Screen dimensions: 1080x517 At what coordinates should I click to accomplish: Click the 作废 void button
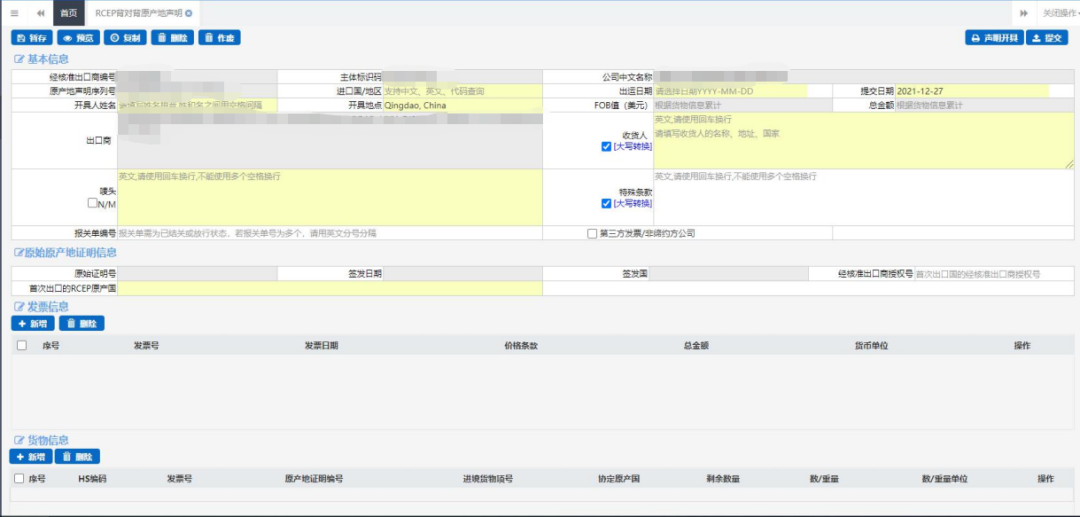point(220,38)
